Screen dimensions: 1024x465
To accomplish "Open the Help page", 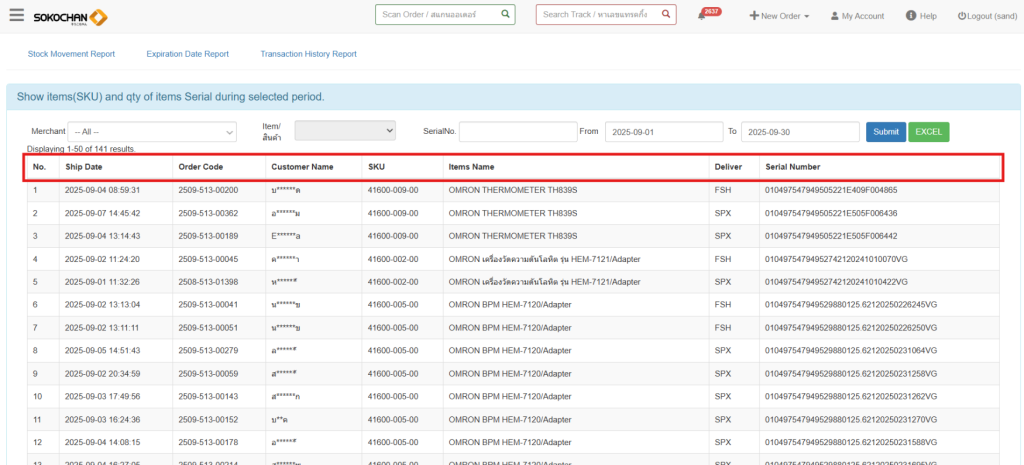I will pyautogui.click(x=921, y=16).
